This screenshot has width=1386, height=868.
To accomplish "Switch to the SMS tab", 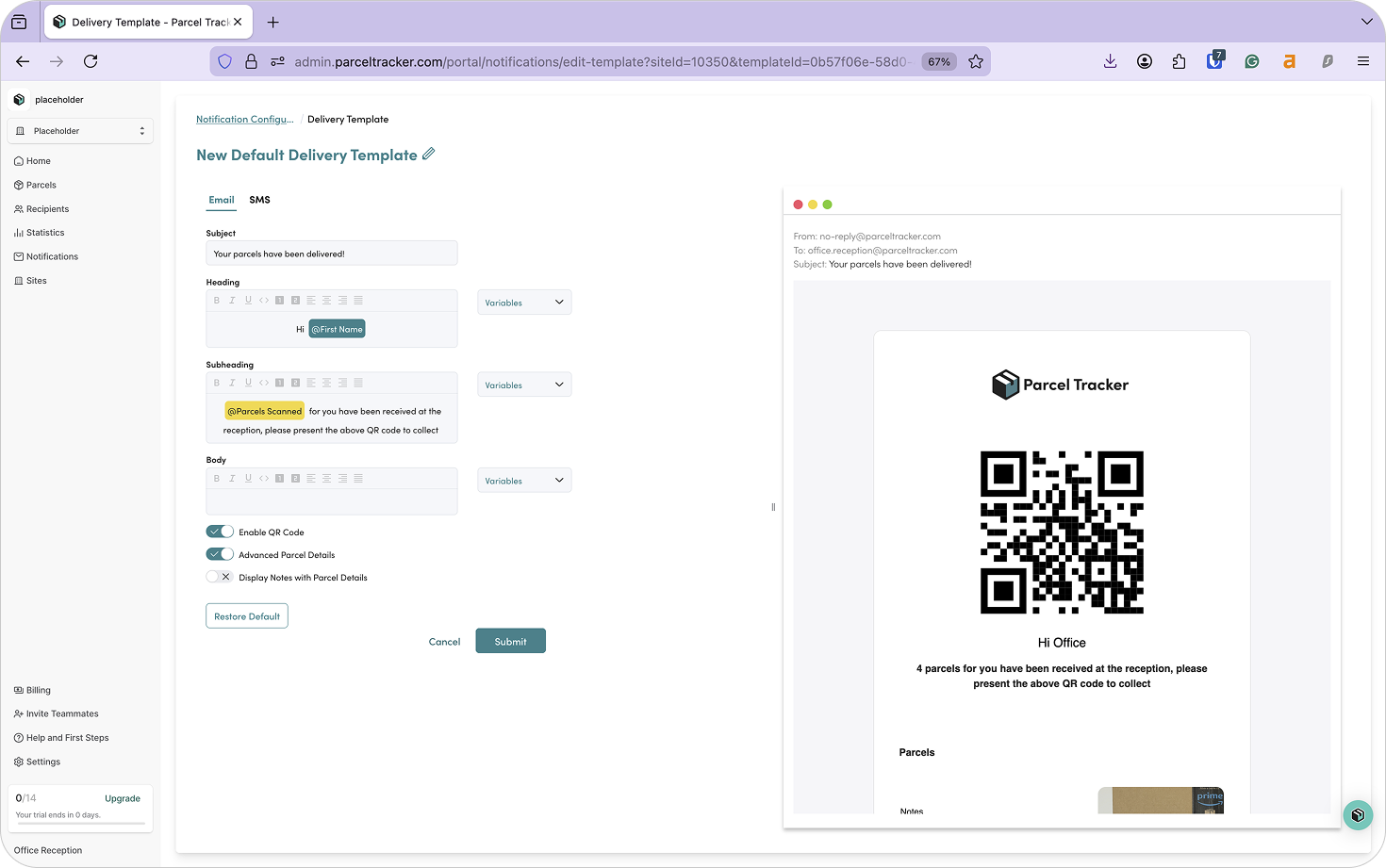I will pyautogui.click(x=259, y=200).
